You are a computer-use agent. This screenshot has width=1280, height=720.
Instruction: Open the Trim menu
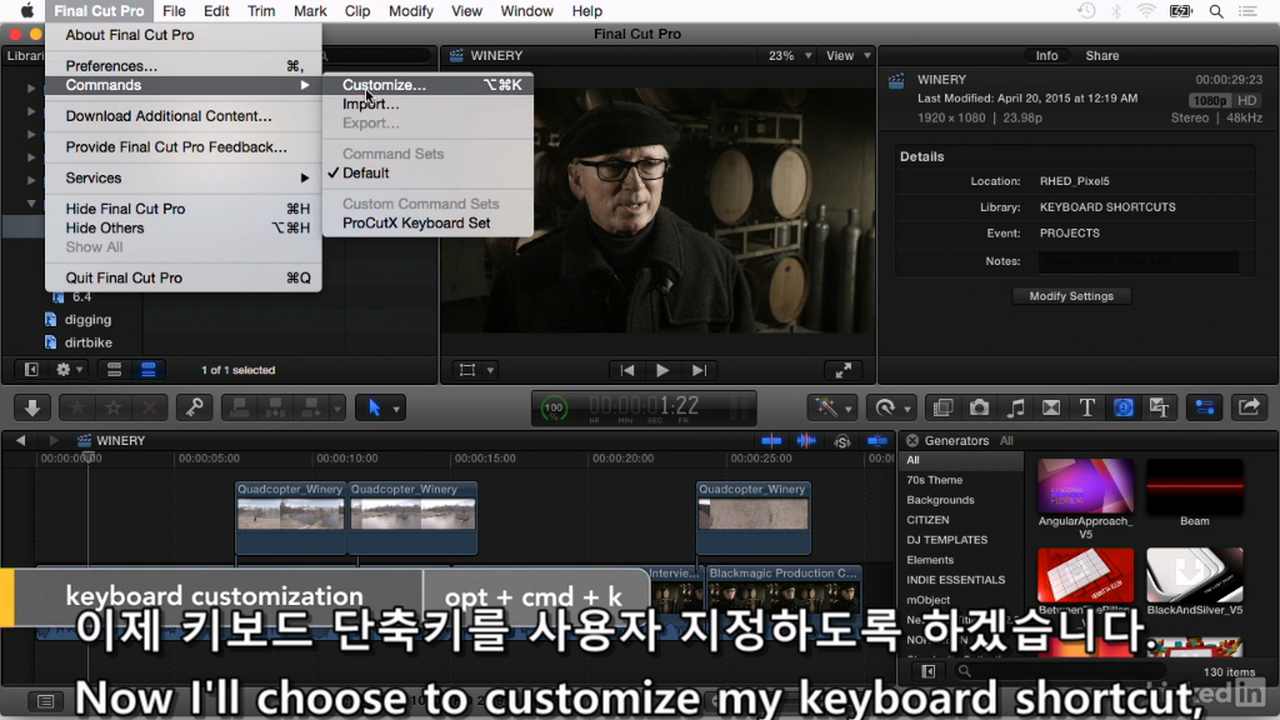(x=261, y=11)
